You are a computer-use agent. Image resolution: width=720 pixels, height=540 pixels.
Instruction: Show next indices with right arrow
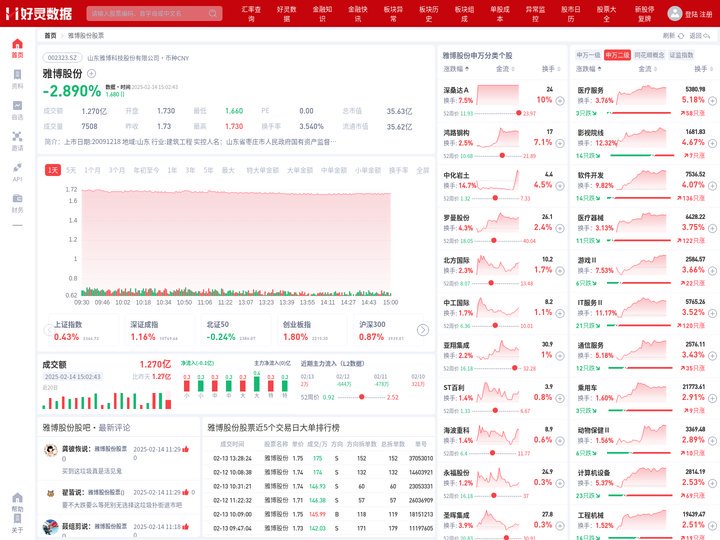pos(423,330)
